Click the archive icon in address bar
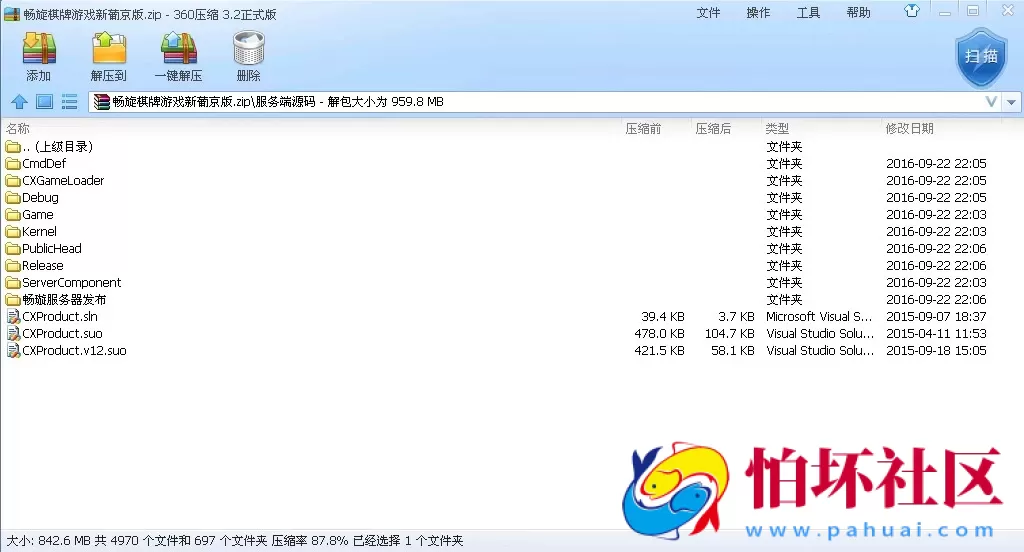1024x552 pixels. tap(101, 102)
